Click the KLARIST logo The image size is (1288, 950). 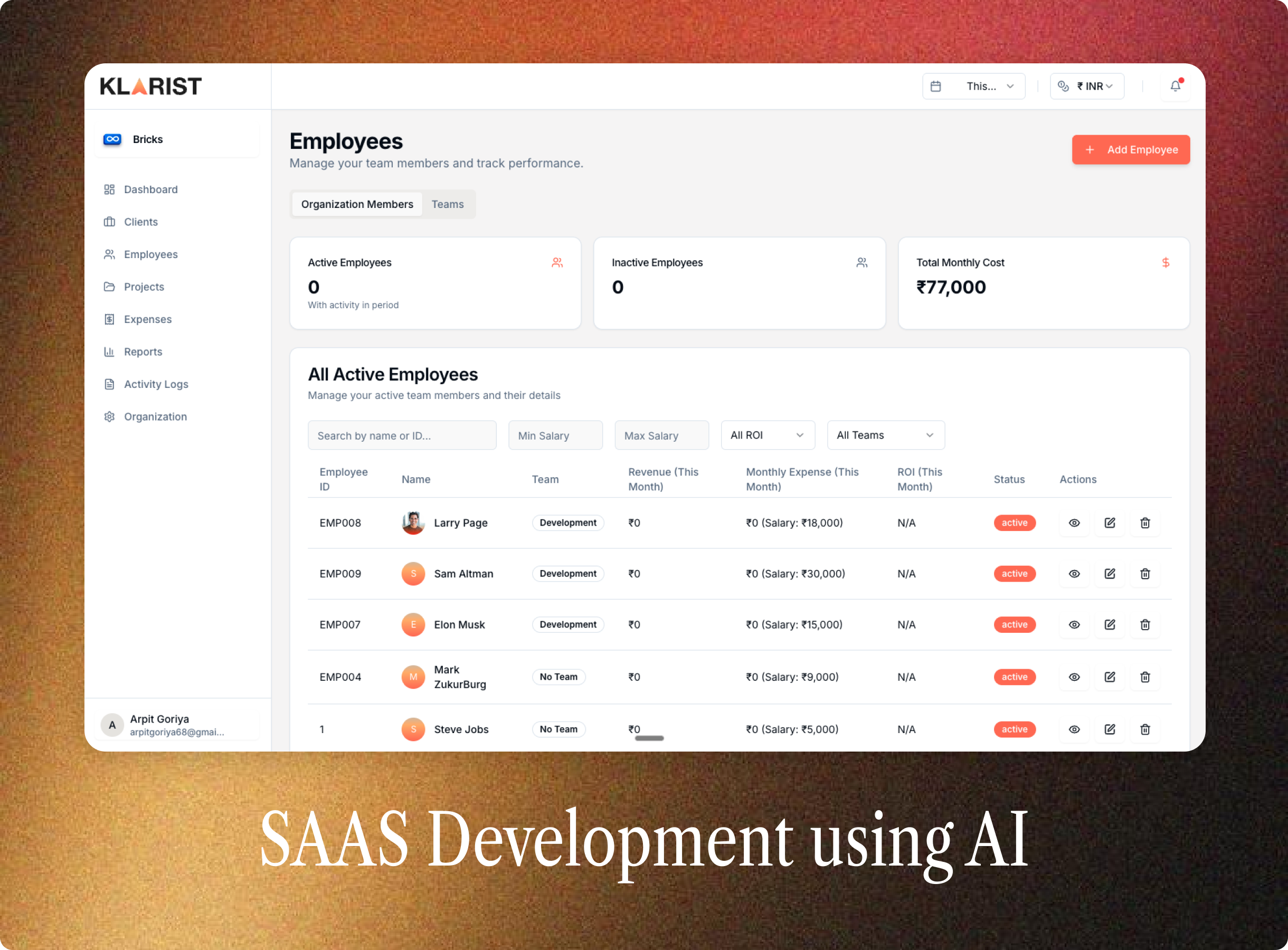point(150,86)
